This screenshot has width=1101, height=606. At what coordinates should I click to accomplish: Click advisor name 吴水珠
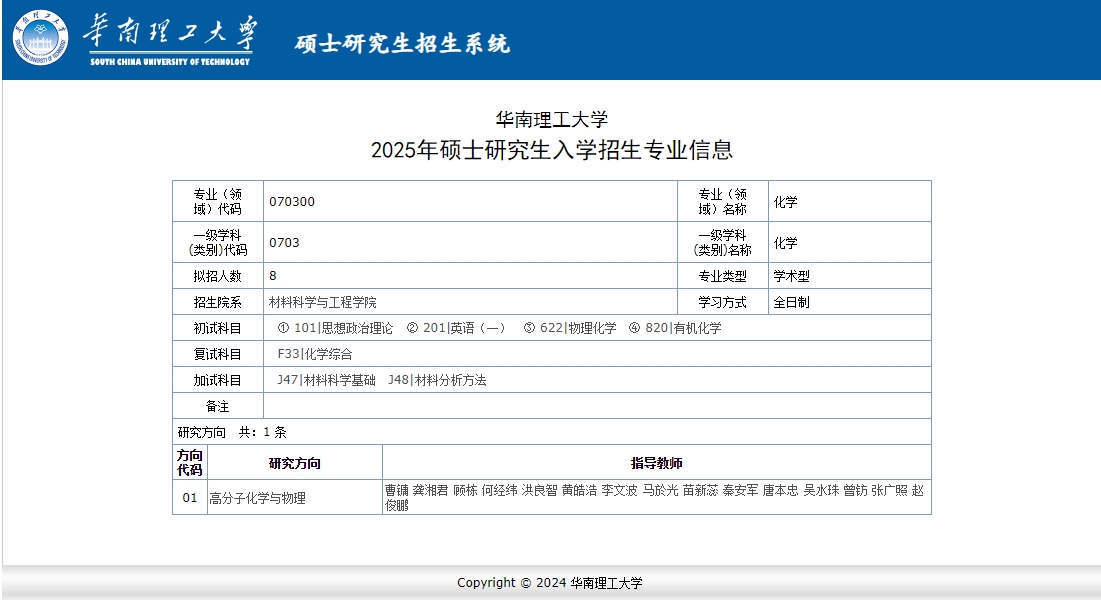click(x=821, y=490)
